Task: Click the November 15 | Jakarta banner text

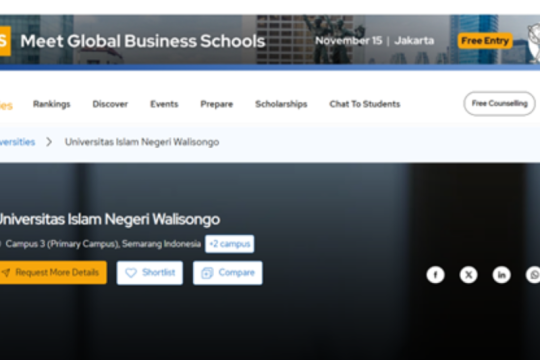Action: [x=375, y=41]
